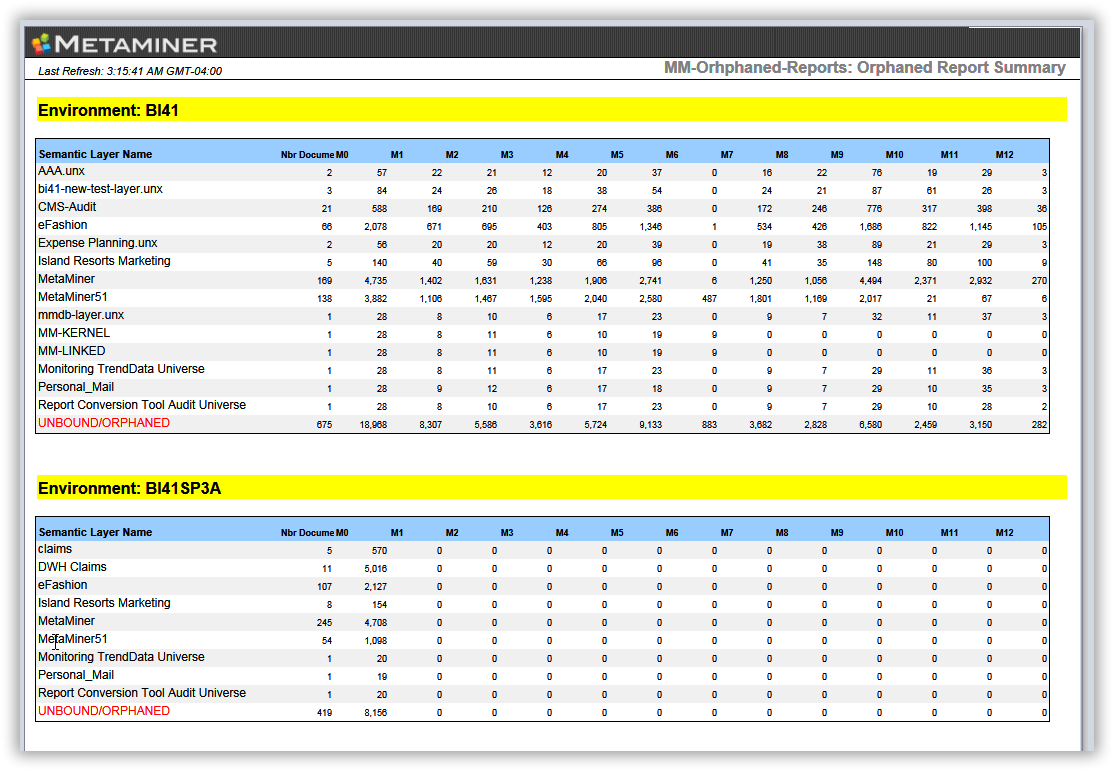
Task: Click the 2,127 value in eFashion row
Action: (x=376, y=587)
